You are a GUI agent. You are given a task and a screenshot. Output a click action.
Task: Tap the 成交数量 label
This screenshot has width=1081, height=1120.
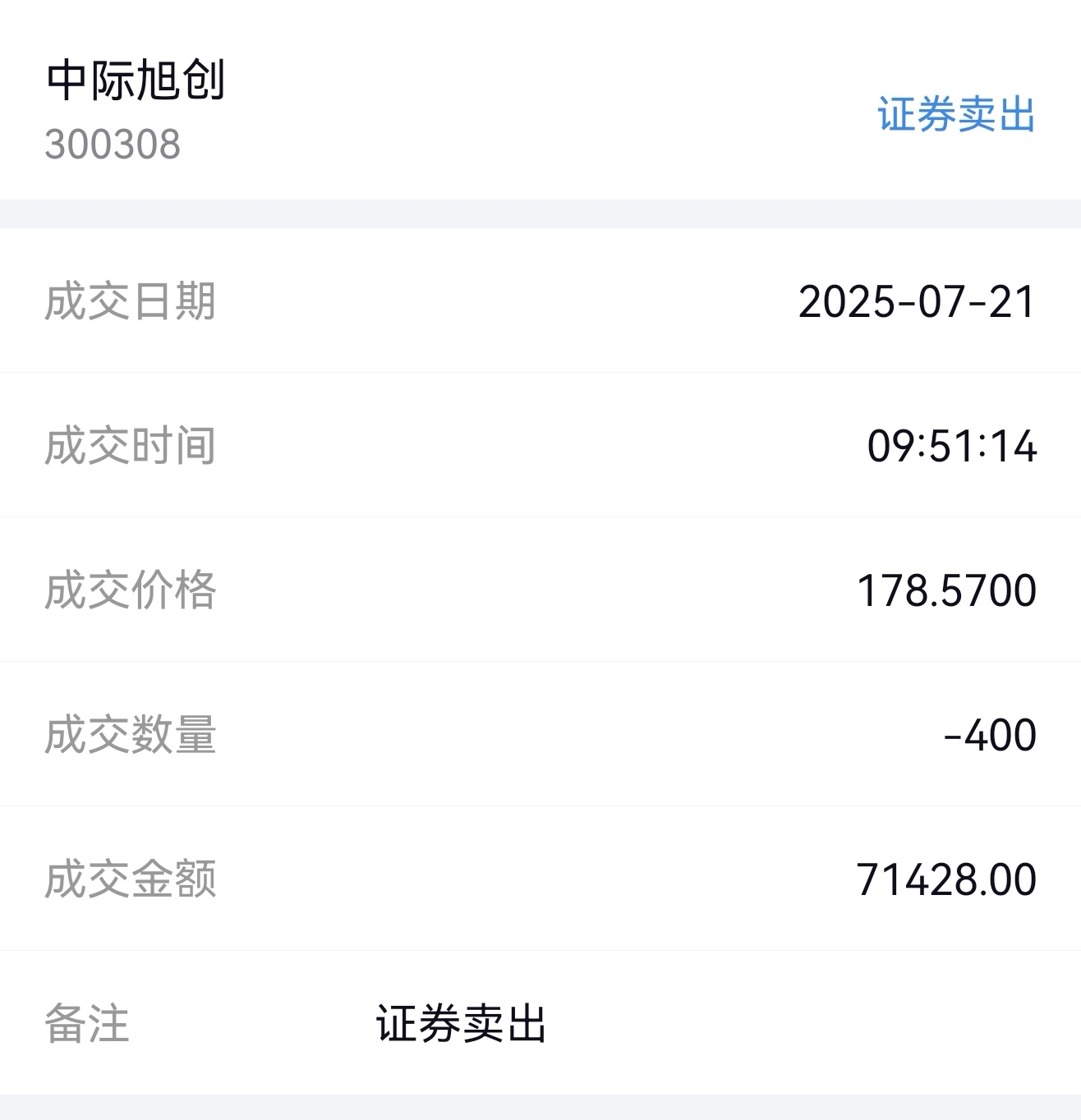pos(130,734)
